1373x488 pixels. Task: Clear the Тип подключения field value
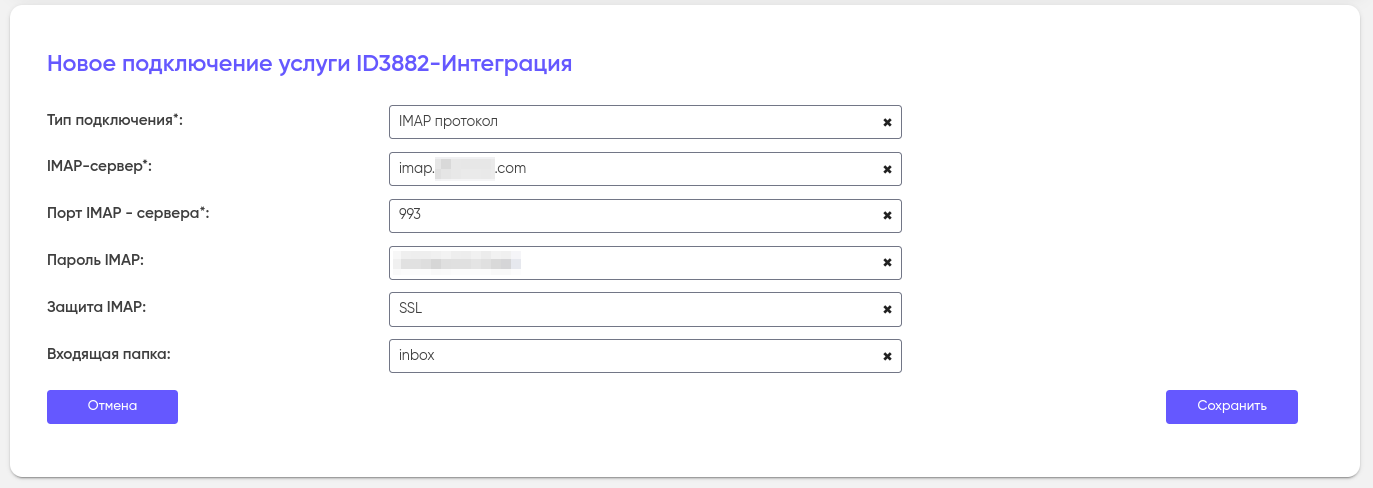[887, 122]
